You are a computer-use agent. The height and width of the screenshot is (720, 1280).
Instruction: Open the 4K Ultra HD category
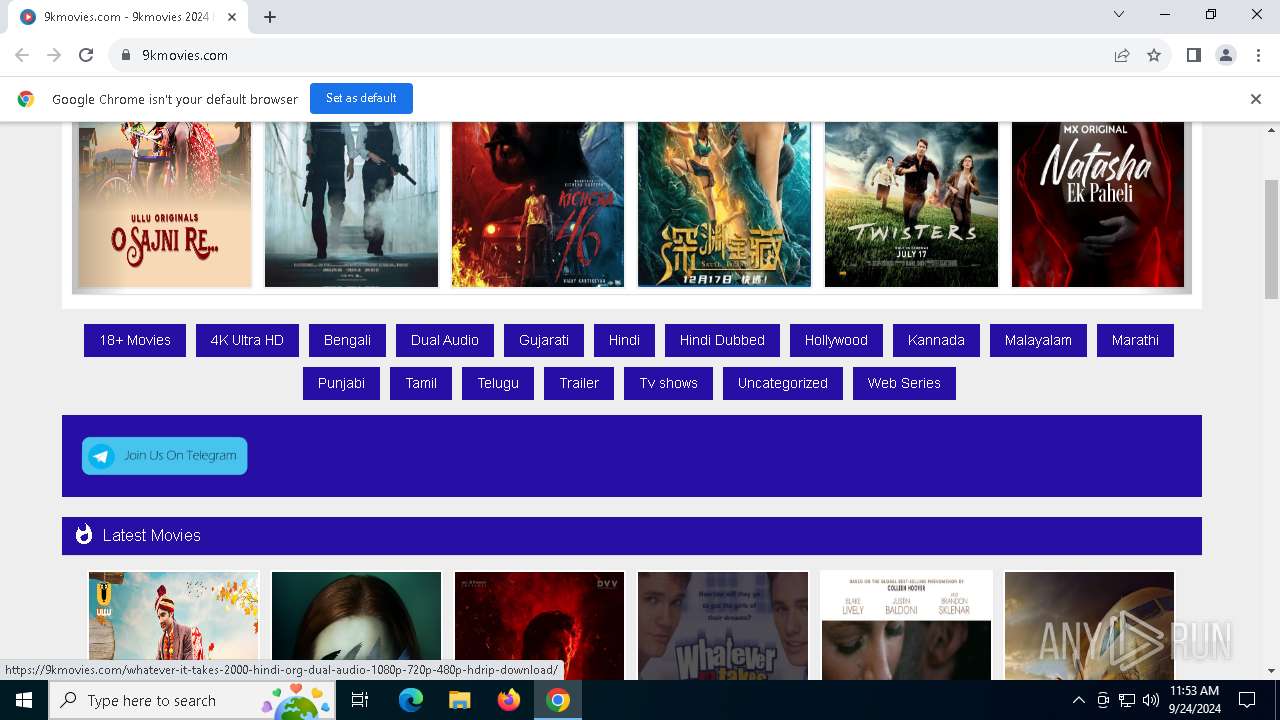[247, 340]
